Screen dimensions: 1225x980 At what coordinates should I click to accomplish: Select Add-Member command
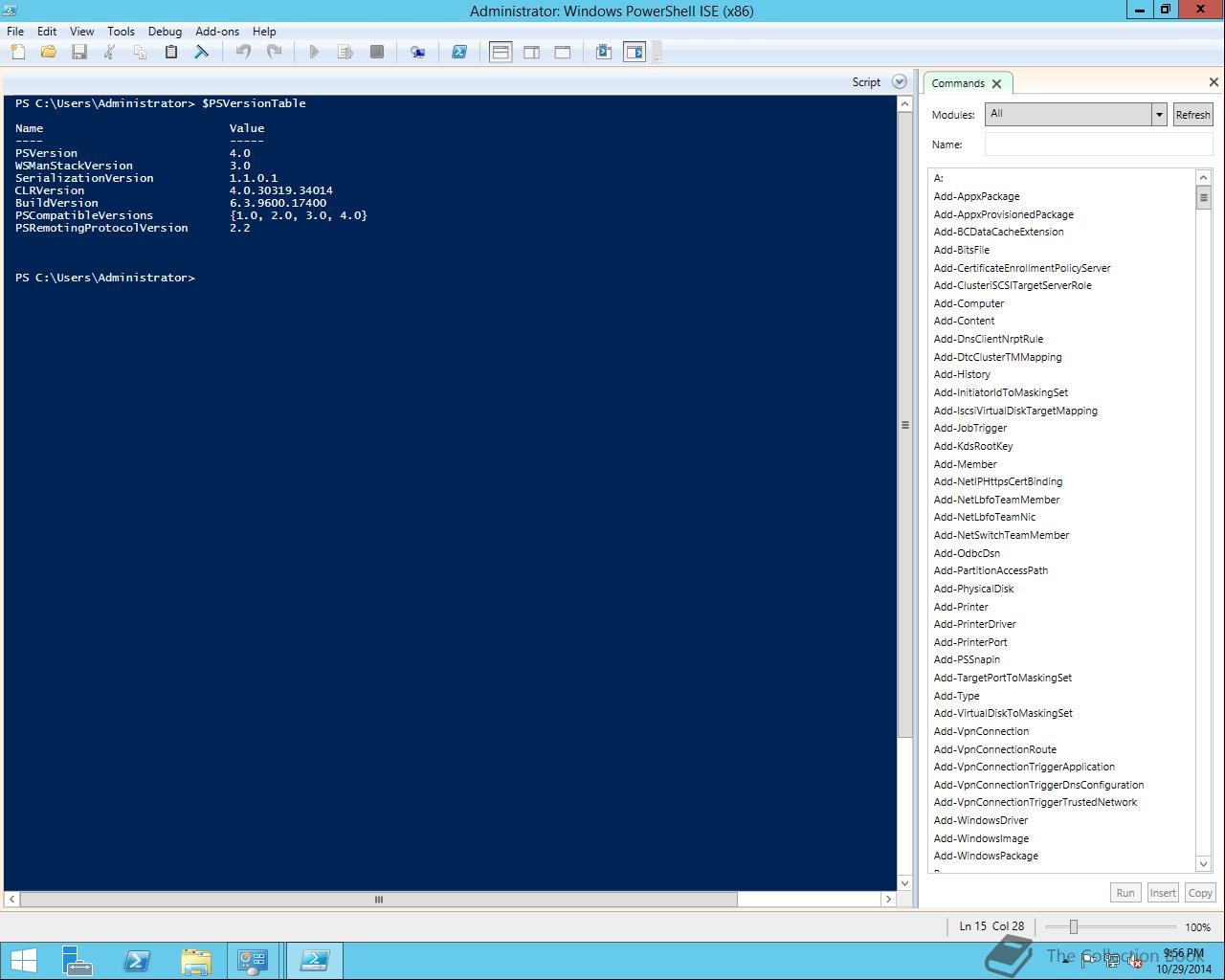point(965,464)
